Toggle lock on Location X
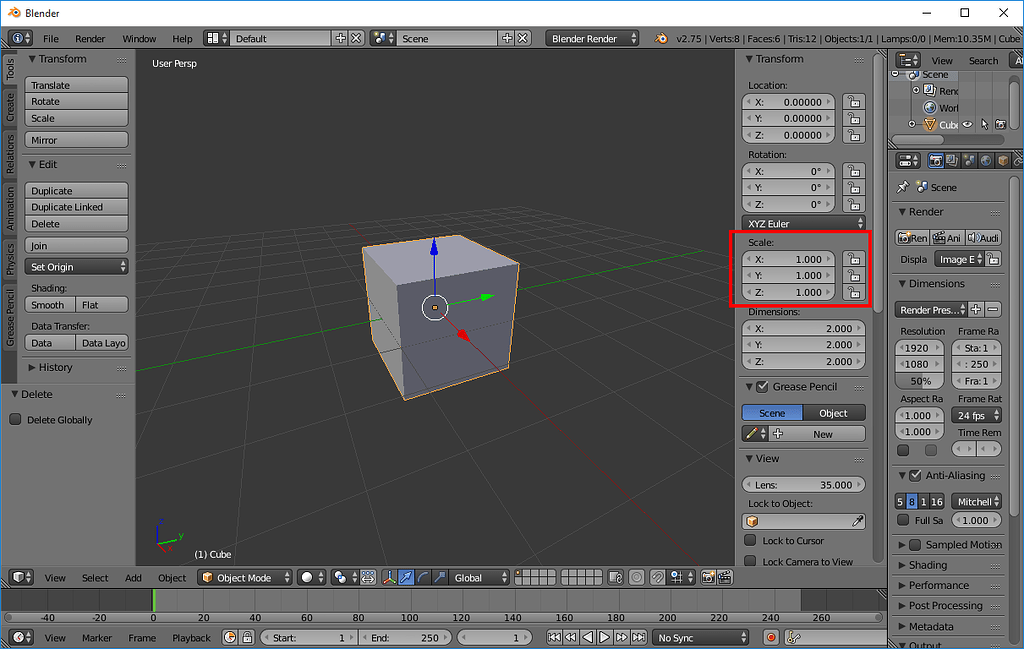This screenshot has height=649, width=1024. pyautogui.click(x=854, y=102)
